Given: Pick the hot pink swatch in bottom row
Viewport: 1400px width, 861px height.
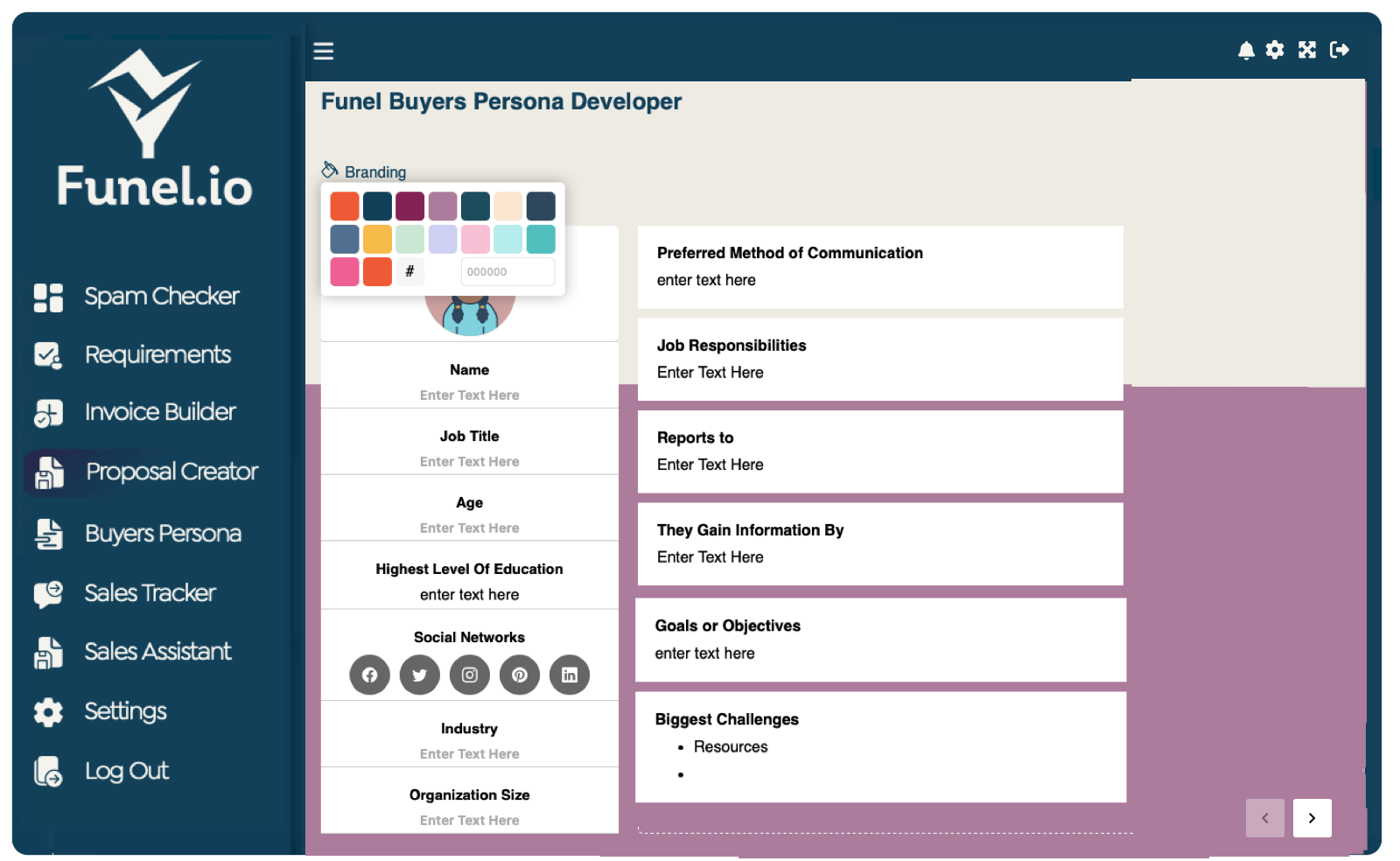Looking at the screenshot, I should [x=345, y=271].
